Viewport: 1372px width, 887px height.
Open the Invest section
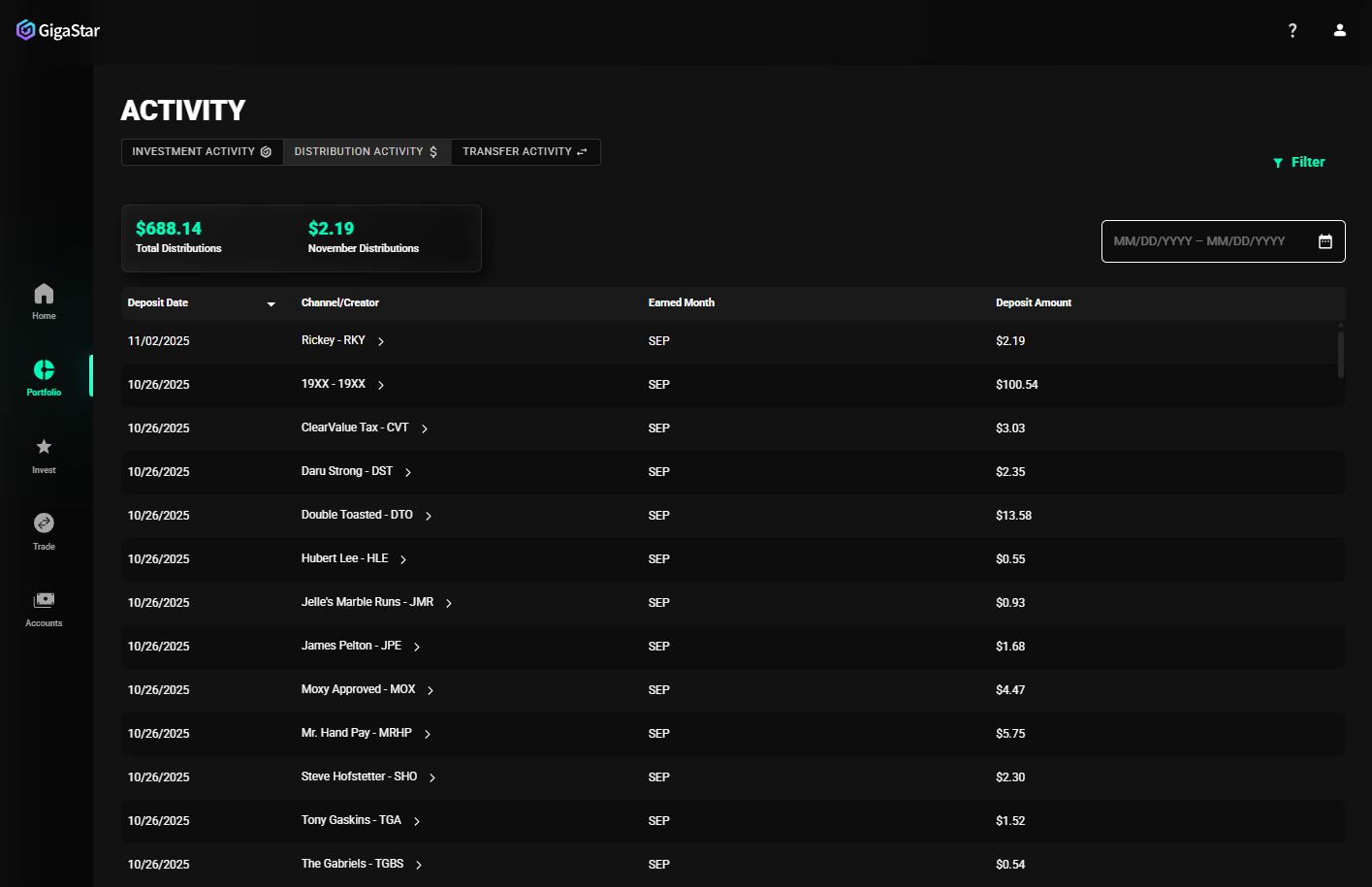pyautogui.click(x=44, y=453)
